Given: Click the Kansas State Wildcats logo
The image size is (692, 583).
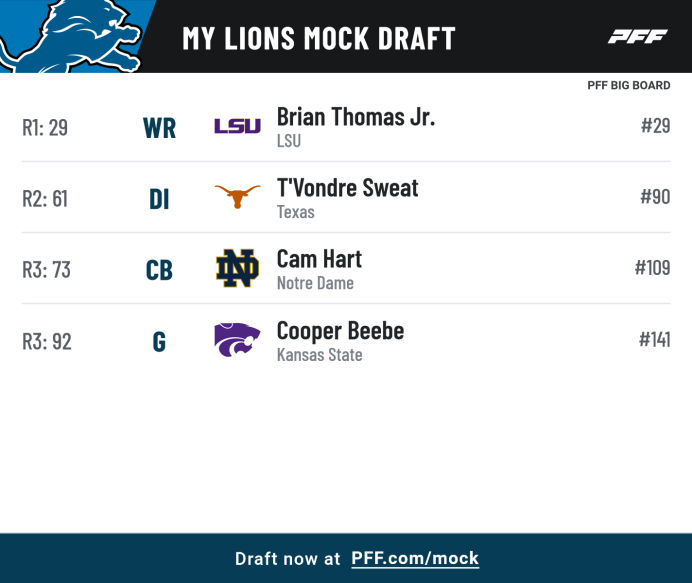Looking at the screenshot, I should pos(237,340).
